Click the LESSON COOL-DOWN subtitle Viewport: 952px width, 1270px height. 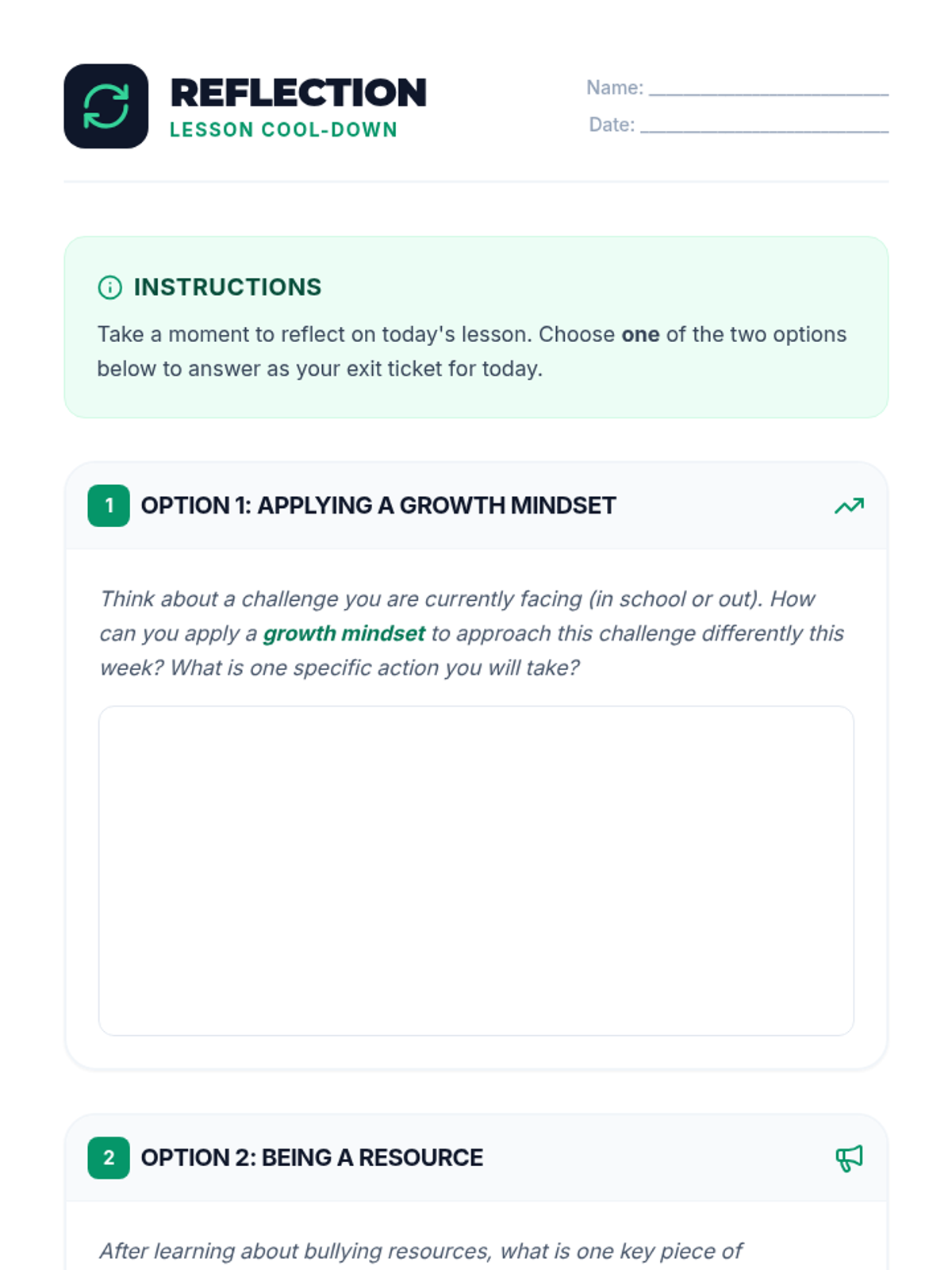[x=283, y=130]
